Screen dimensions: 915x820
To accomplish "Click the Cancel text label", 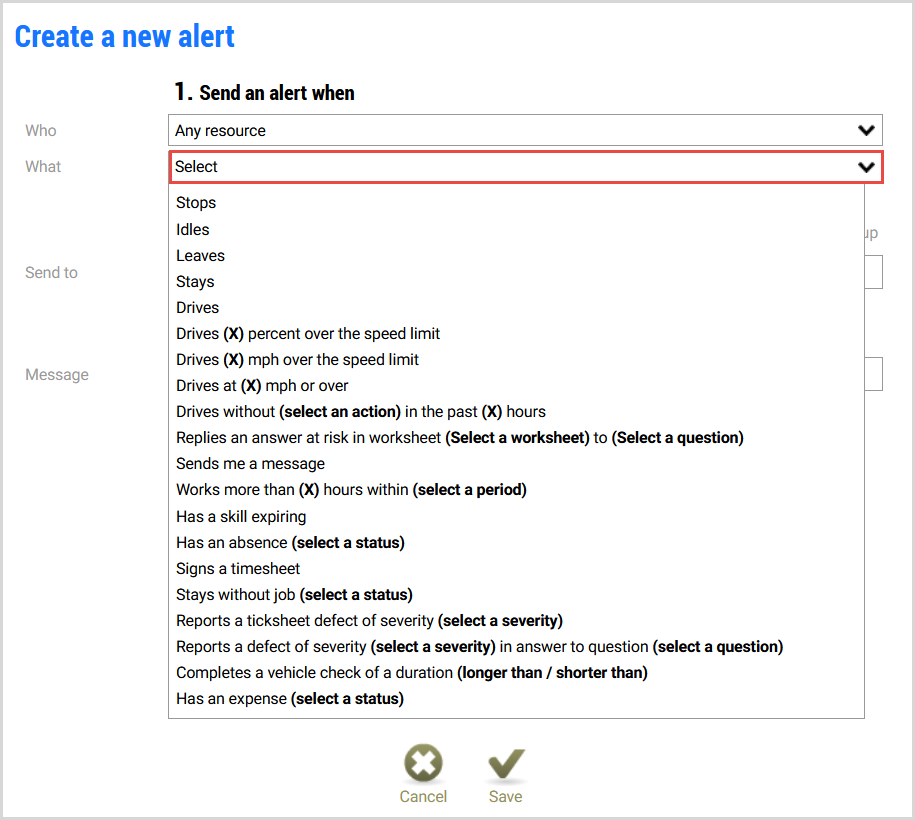I will coord(423,797).
